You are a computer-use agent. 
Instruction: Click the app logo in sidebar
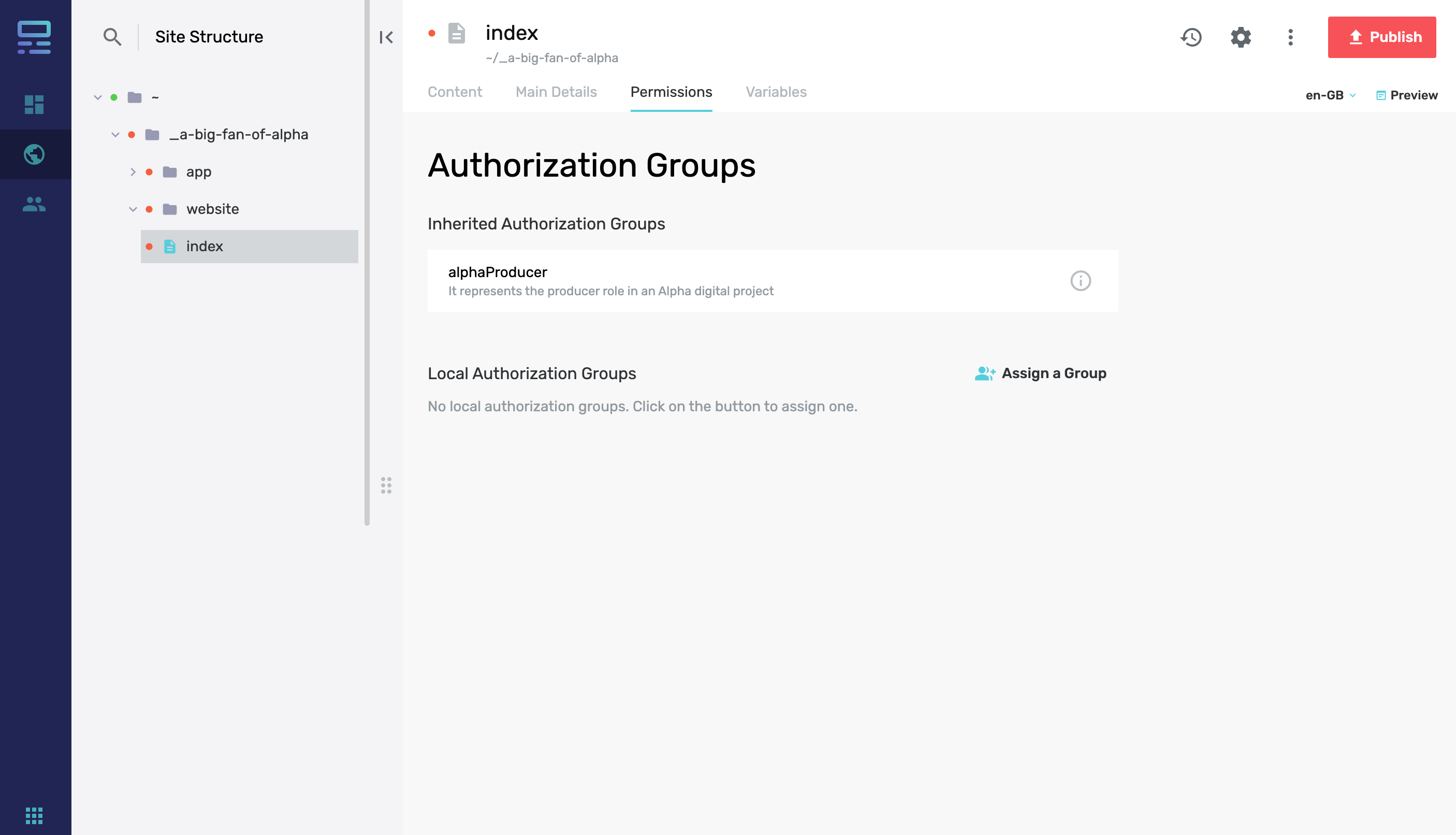point(34,37)
